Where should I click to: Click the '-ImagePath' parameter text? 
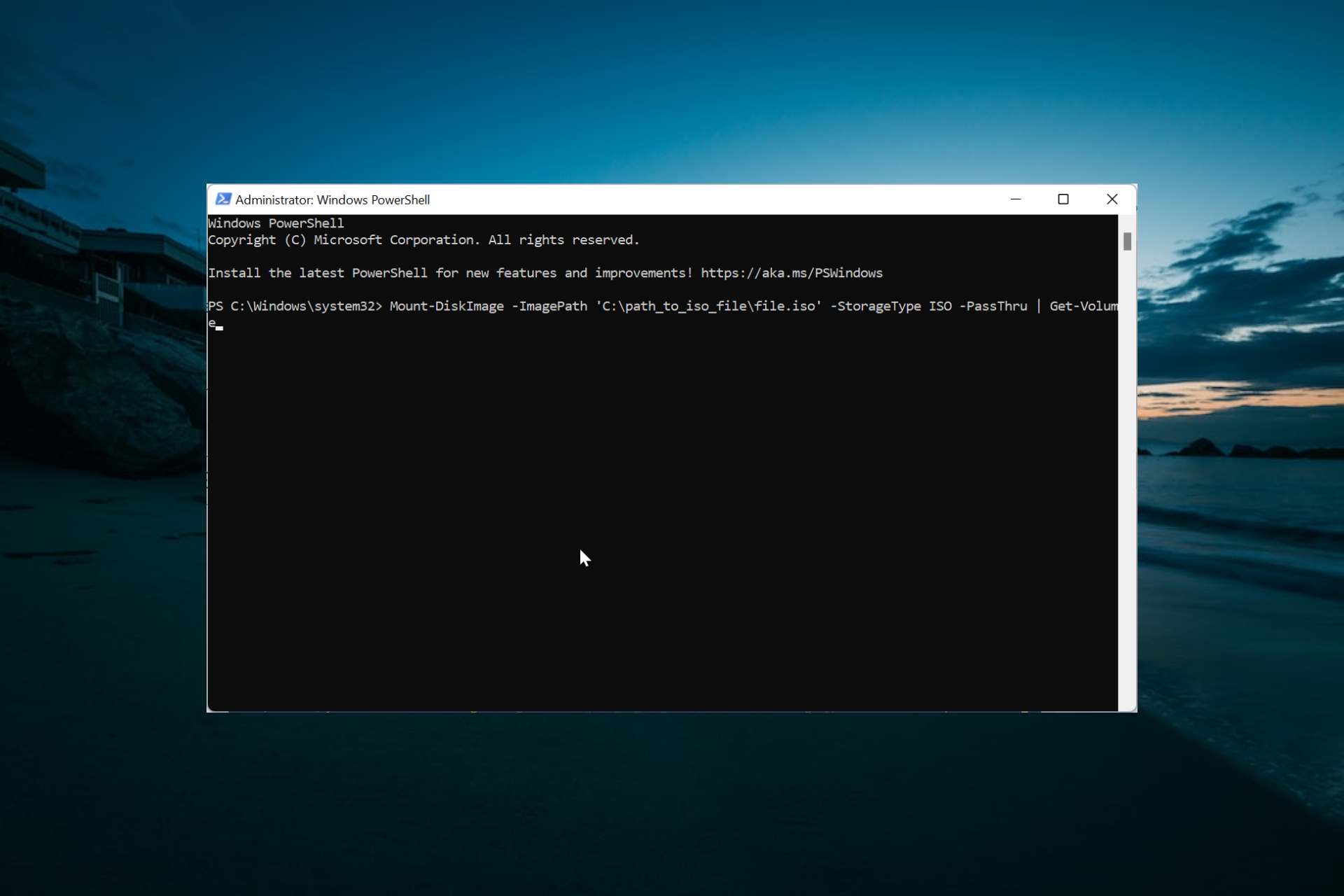pyautogui.click(x=549, y=306)
